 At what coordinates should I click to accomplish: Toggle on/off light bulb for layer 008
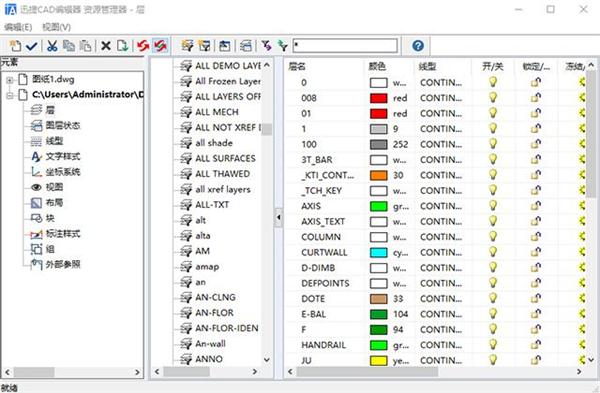click(x=493, y=98)
